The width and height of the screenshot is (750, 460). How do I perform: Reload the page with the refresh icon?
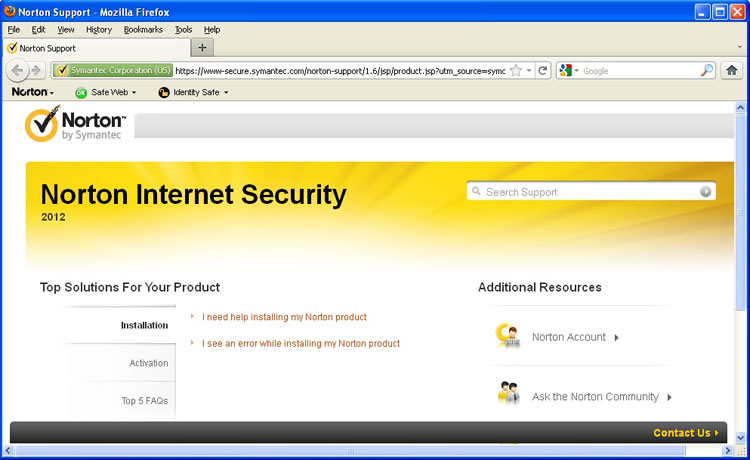pyautogui.click(x=542, y=71)
